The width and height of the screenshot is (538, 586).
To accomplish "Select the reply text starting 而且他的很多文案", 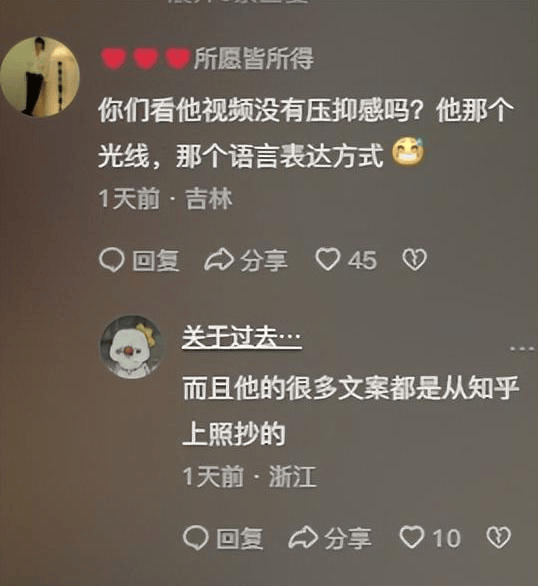I will tap(350, 411).
